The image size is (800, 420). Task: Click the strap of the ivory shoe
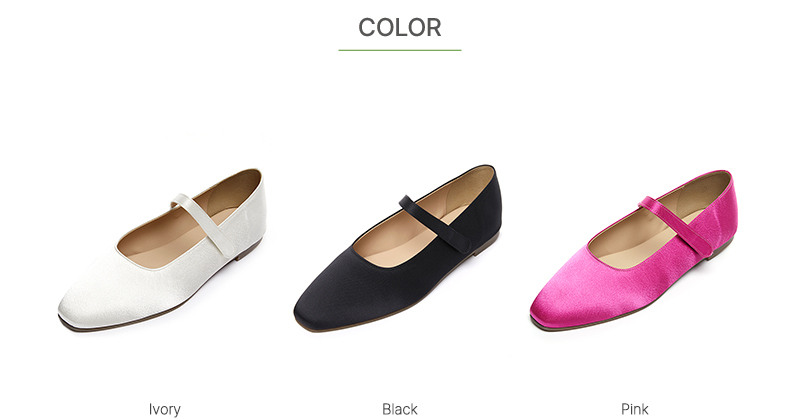[203, 225]
